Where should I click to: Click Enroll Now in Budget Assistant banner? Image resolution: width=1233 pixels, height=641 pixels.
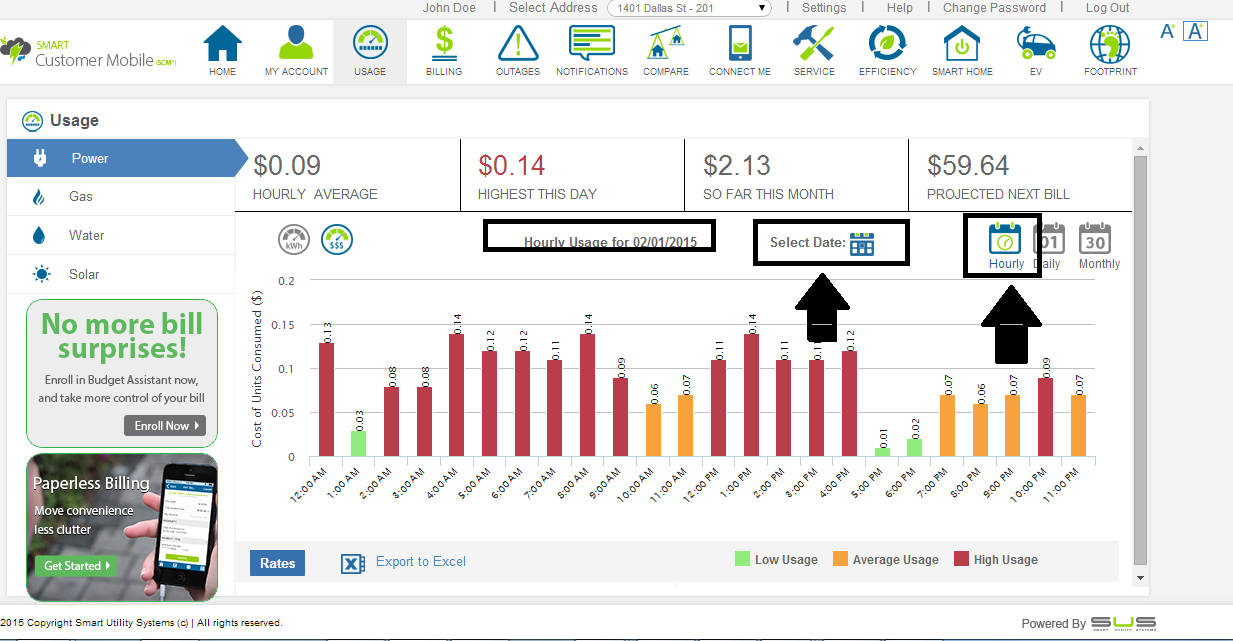point(165,426)
